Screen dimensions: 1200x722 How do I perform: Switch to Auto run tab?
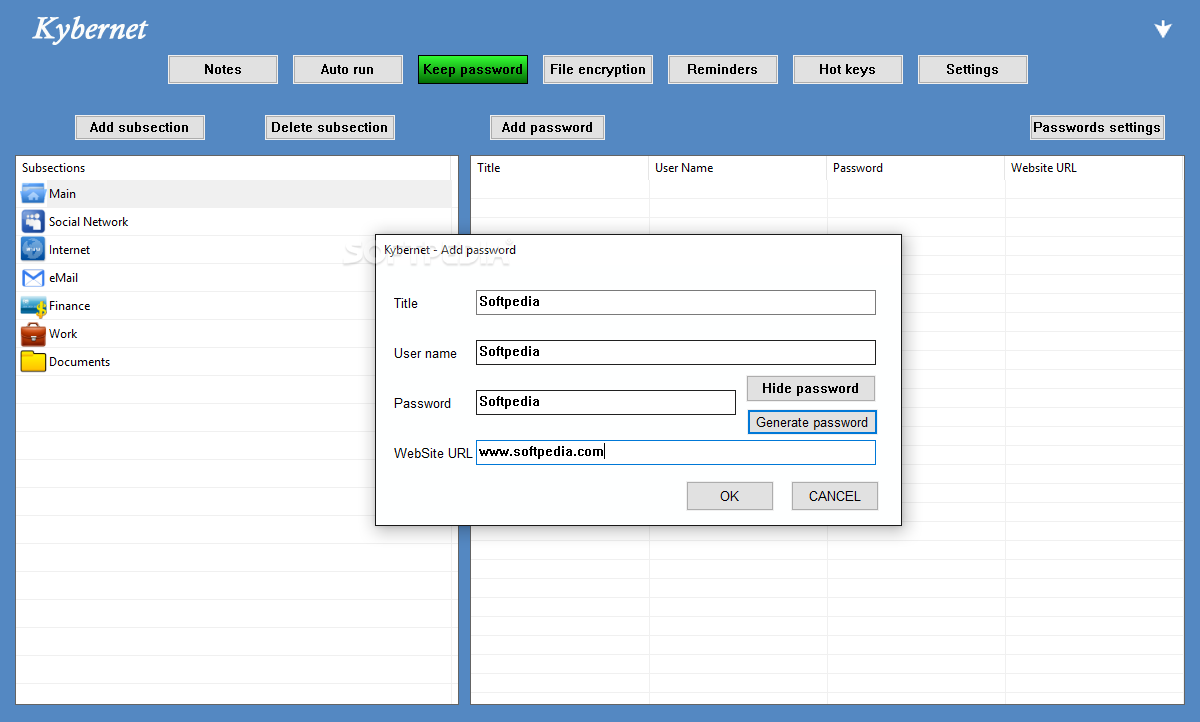pos(348,69)
